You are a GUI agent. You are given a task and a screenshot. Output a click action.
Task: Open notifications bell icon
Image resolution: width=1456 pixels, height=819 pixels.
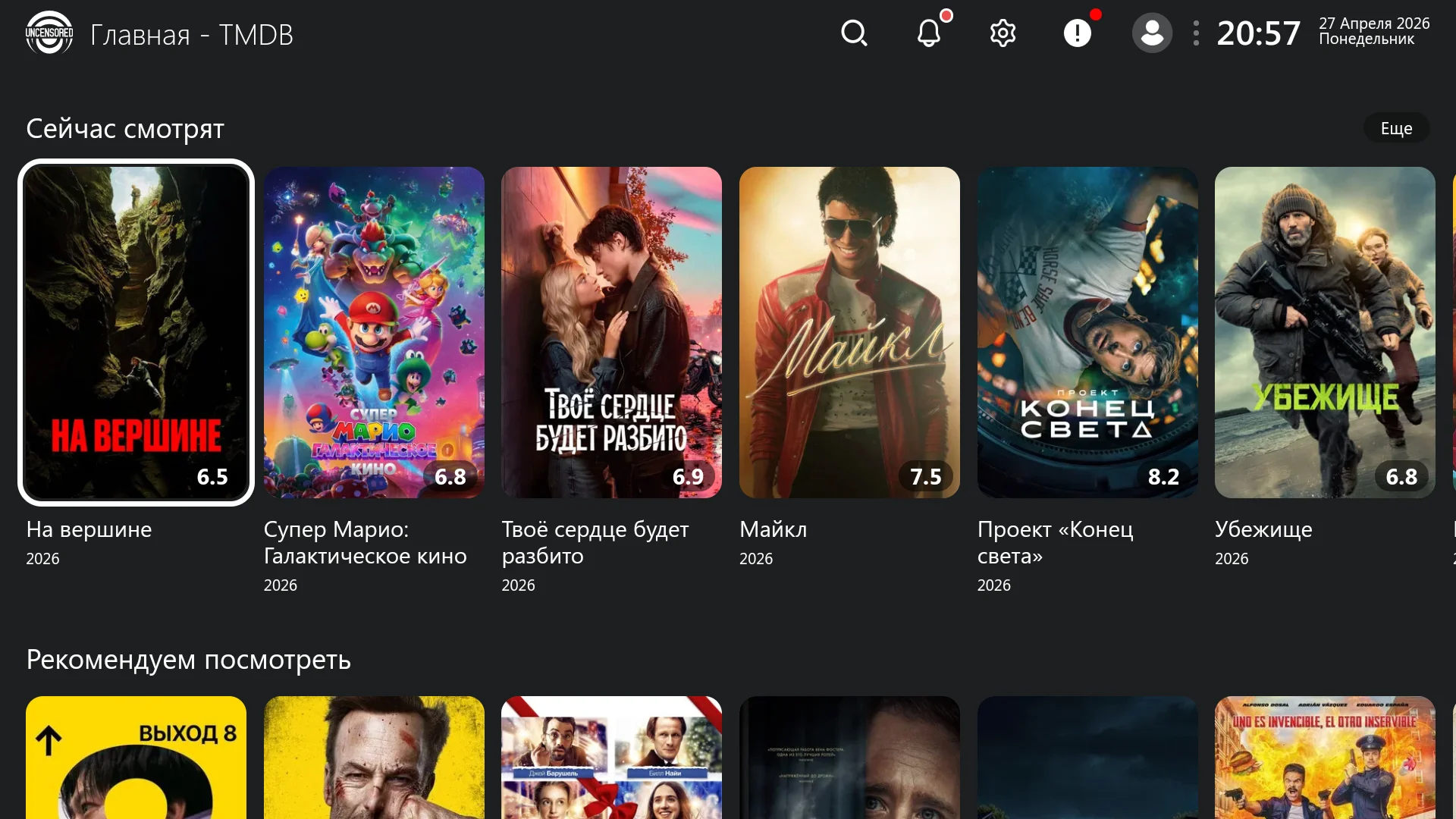[929, 33]
